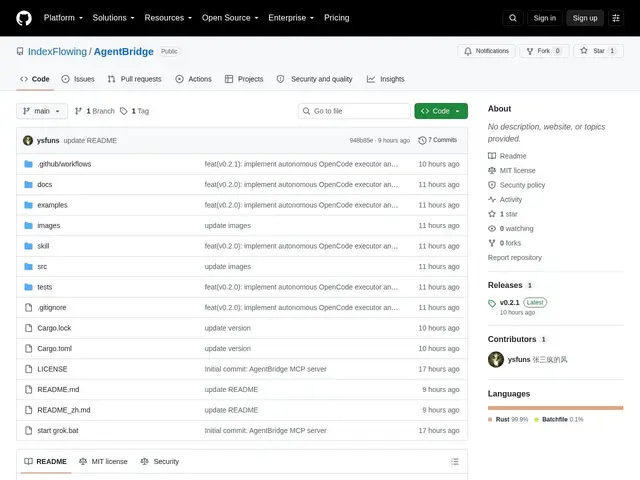This screenshot has width=640, height=480.
Task: Expand the Resources menu
Action: tap(168, 18)
